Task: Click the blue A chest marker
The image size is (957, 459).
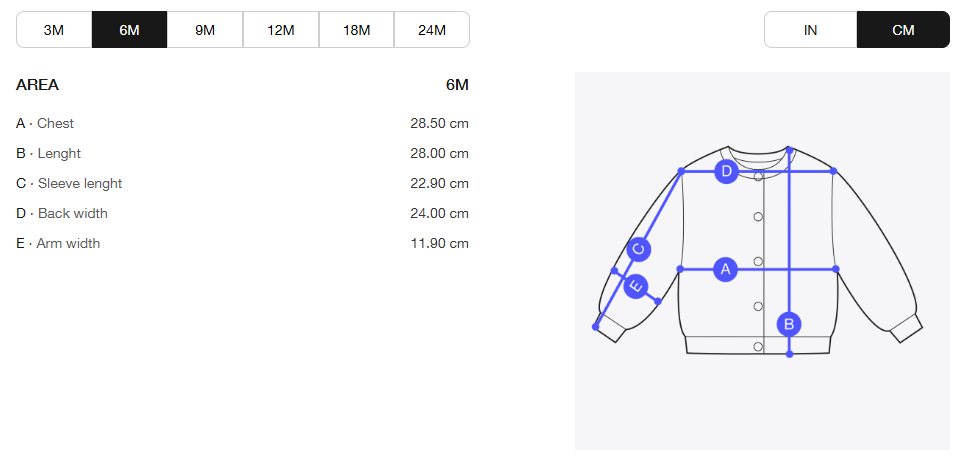Action: click(x=726, y=269)
